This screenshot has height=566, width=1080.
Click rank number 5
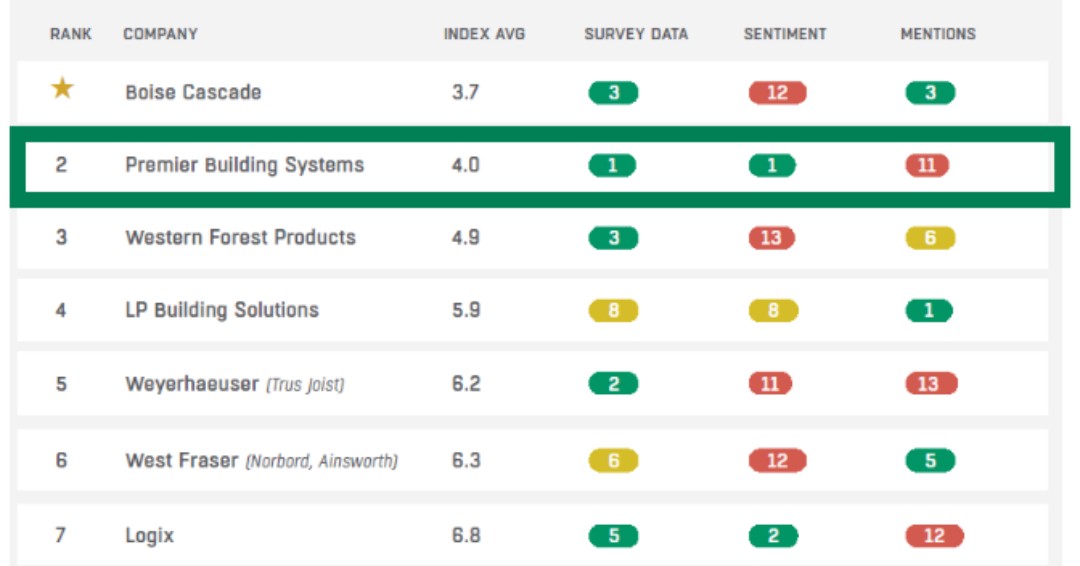[61, 384]
